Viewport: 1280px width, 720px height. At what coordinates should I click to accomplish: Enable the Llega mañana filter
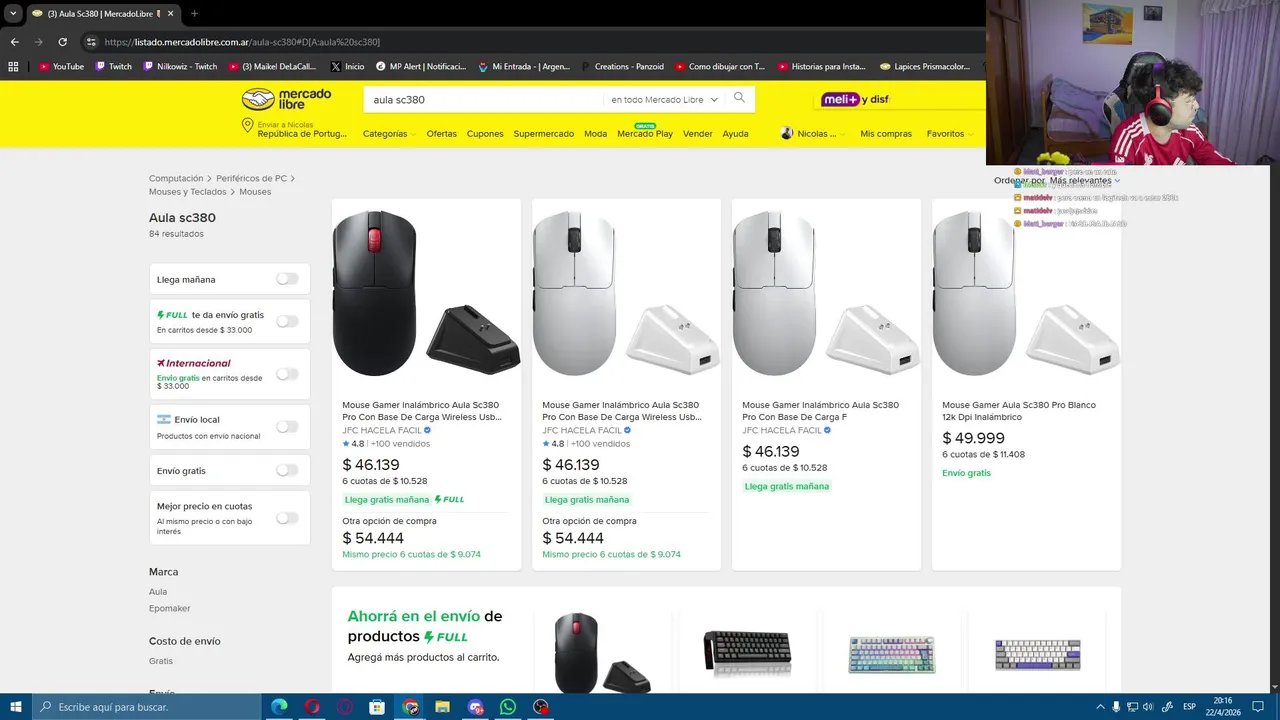[x=287, y=279]
